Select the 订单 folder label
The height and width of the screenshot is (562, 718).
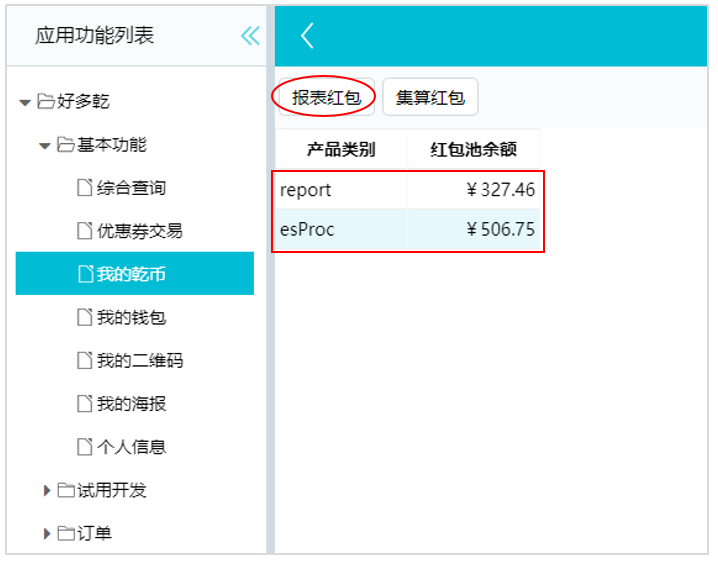click(x=94, y=534)
